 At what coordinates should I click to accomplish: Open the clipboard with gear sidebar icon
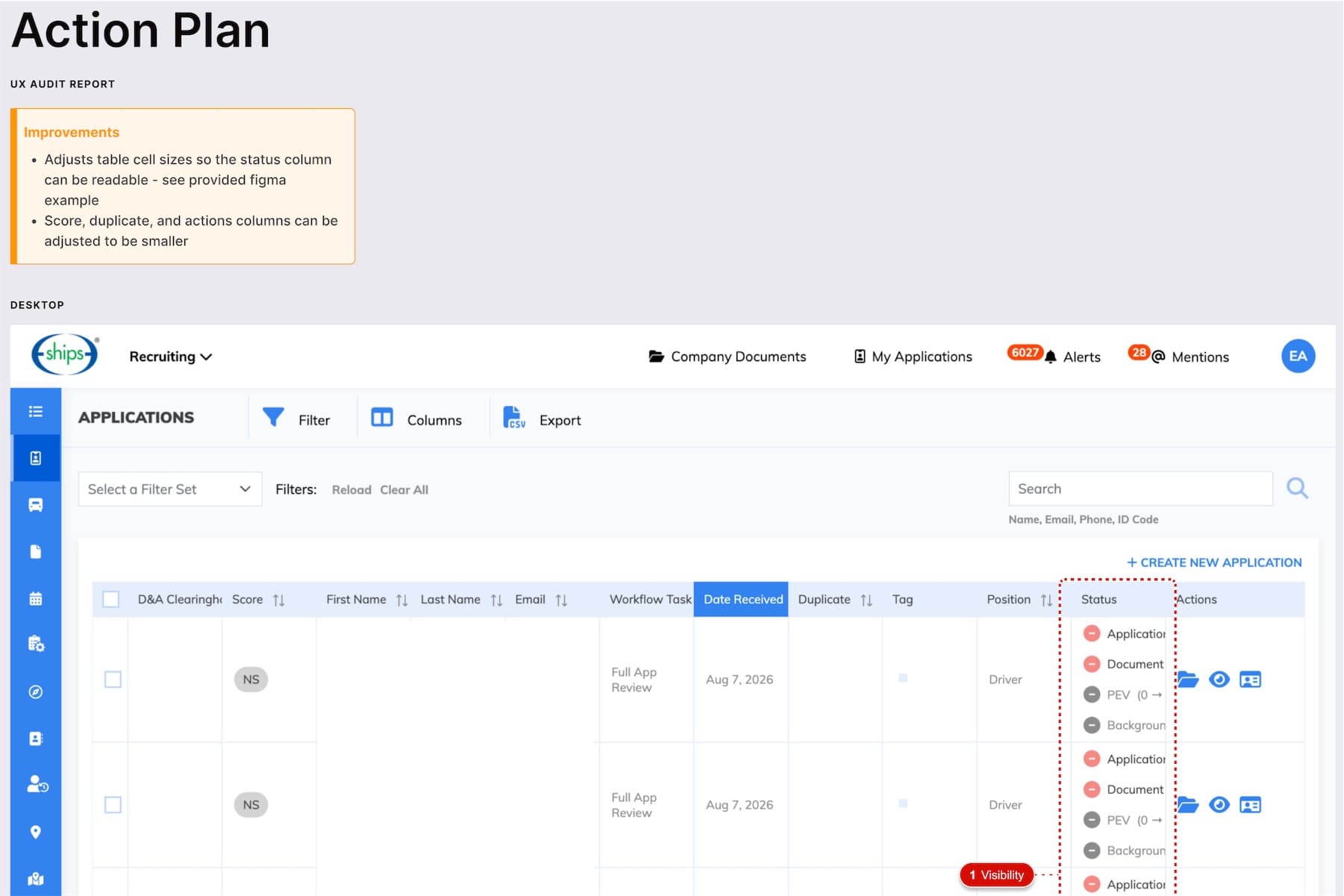[x=36, y=644]
